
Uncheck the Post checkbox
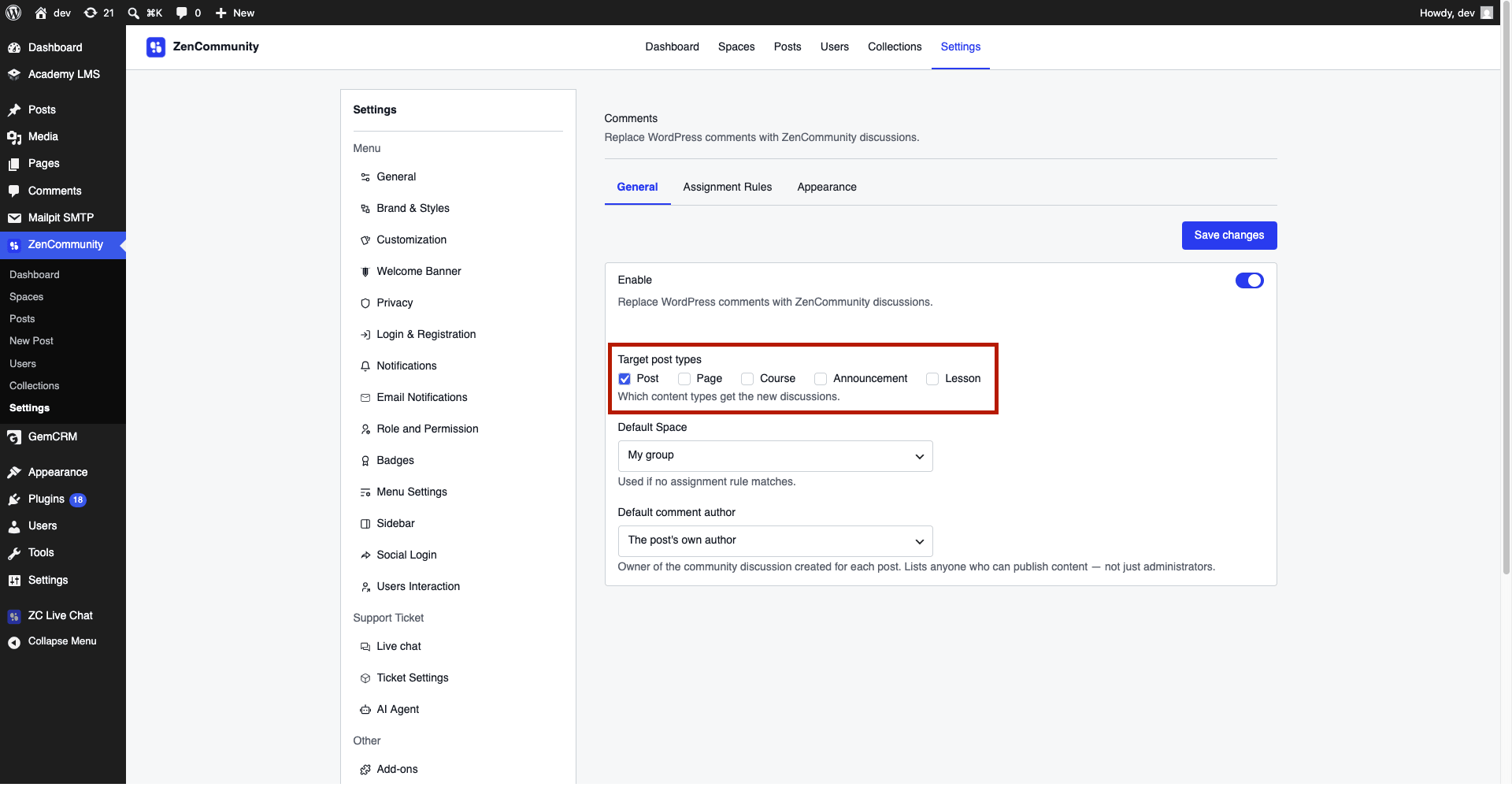(x=624, y=379)
